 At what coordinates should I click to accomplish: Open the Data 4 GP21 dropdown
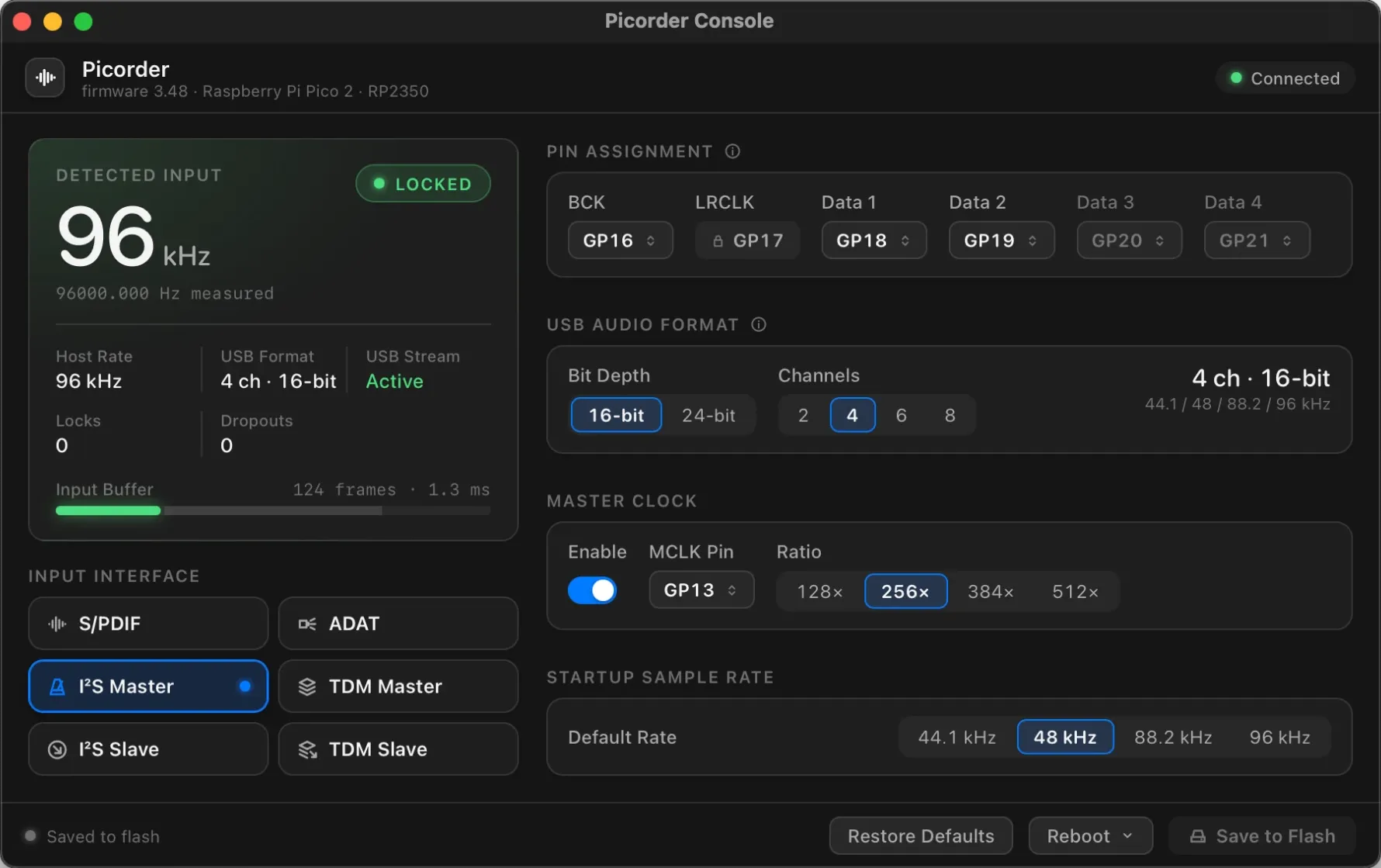(1257, 240)
